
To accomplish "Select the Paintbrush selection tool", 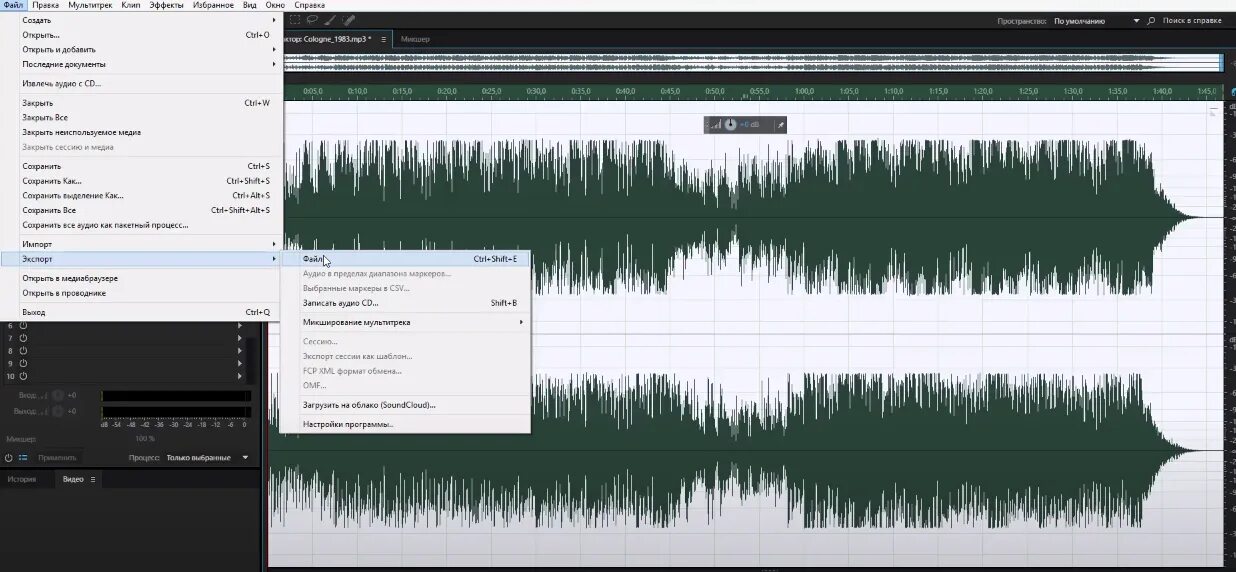I will [329, 20].
